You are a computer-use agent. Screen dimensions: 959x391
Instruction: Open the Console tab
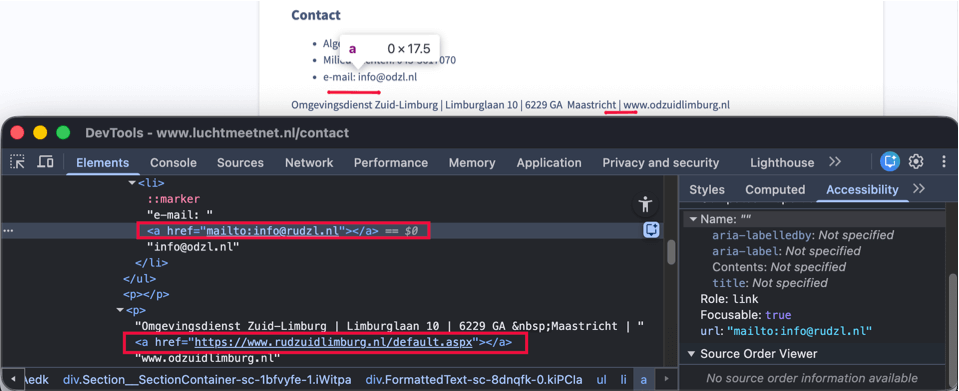[x=174, y=163]
